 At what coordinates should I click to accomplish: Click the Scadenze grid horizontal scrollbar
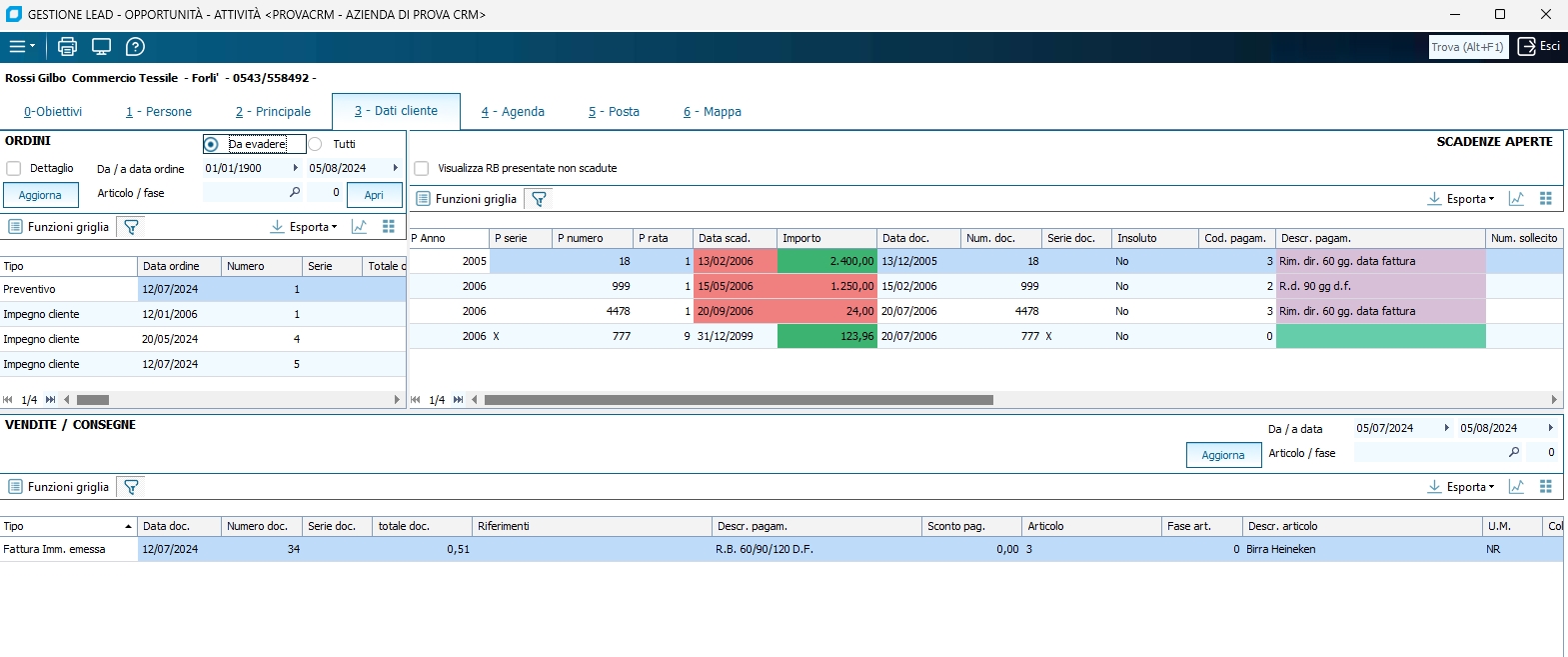[x=739, y=400]
